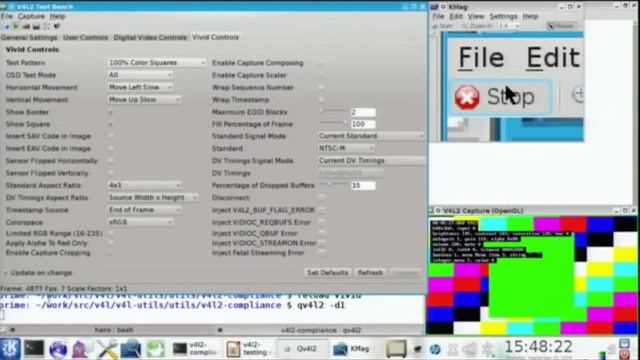
Task: Click the Refresh button
Action: [370, 273]
